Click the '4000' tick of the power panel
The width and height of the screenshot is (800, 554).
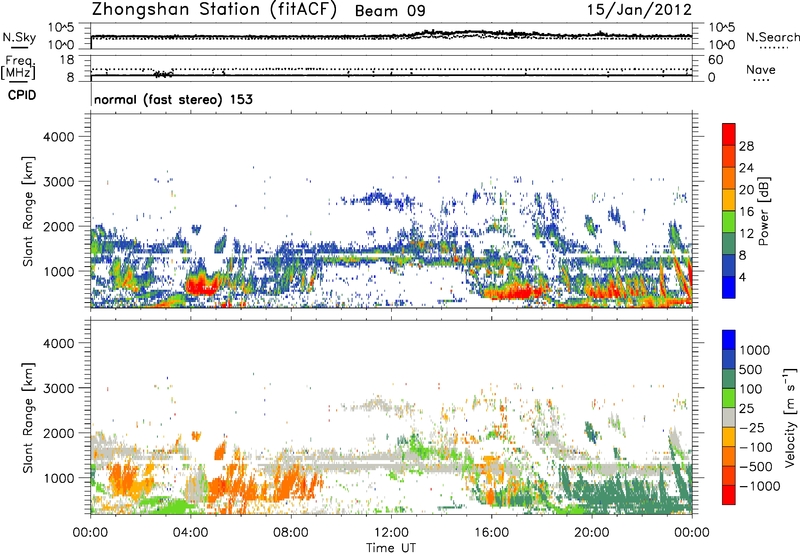[58, 137]
